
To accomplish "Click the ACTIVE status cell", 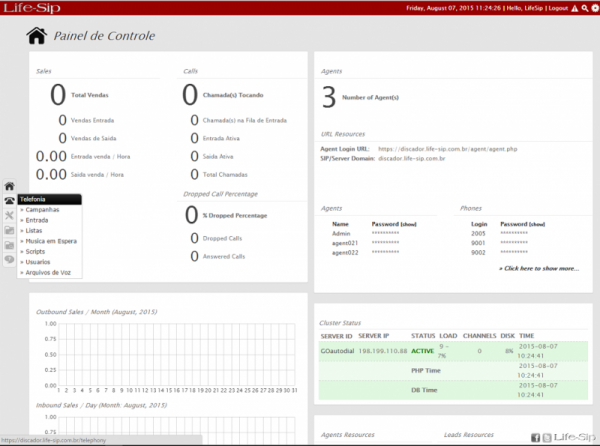I will [422, 351].
